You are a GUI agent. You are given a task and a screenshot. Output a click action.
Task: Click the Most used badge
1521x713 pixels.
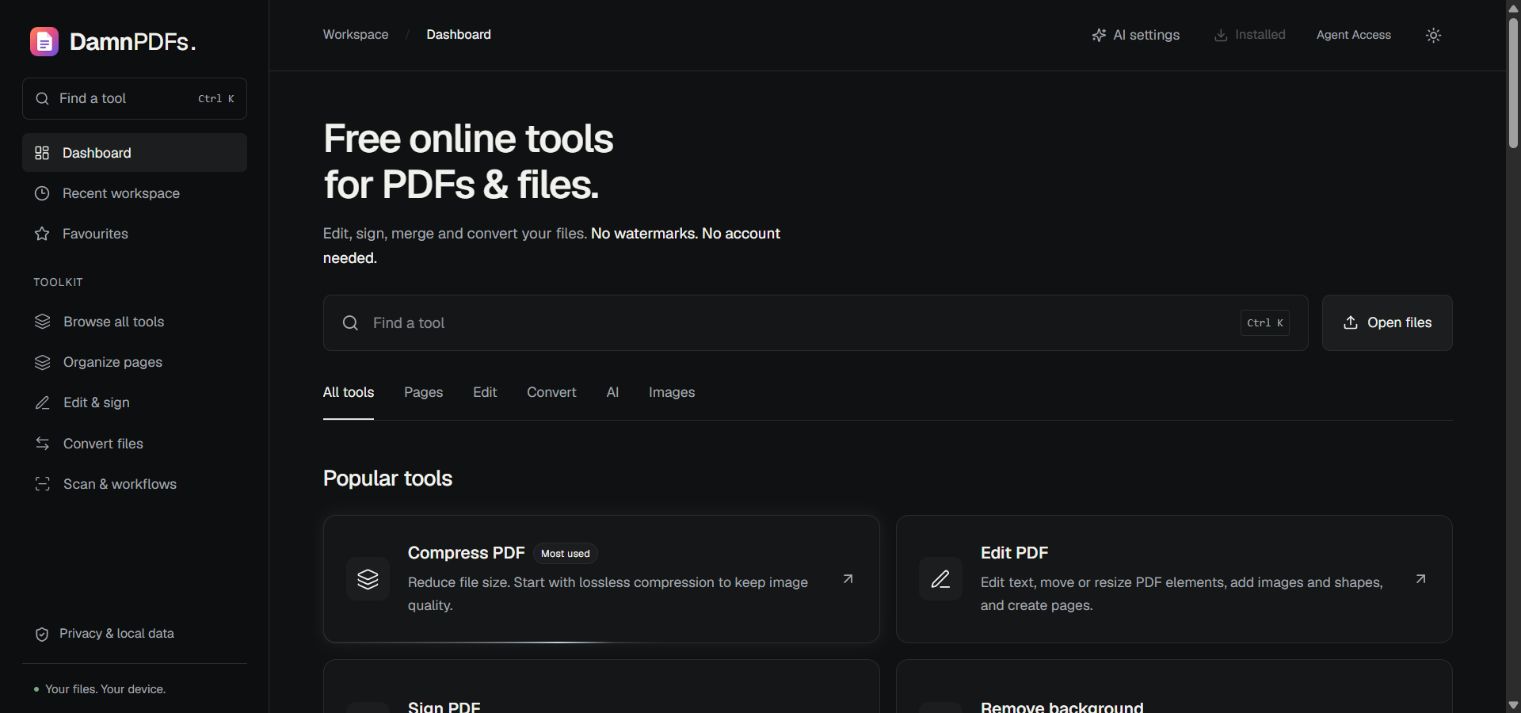pos(565,553)
